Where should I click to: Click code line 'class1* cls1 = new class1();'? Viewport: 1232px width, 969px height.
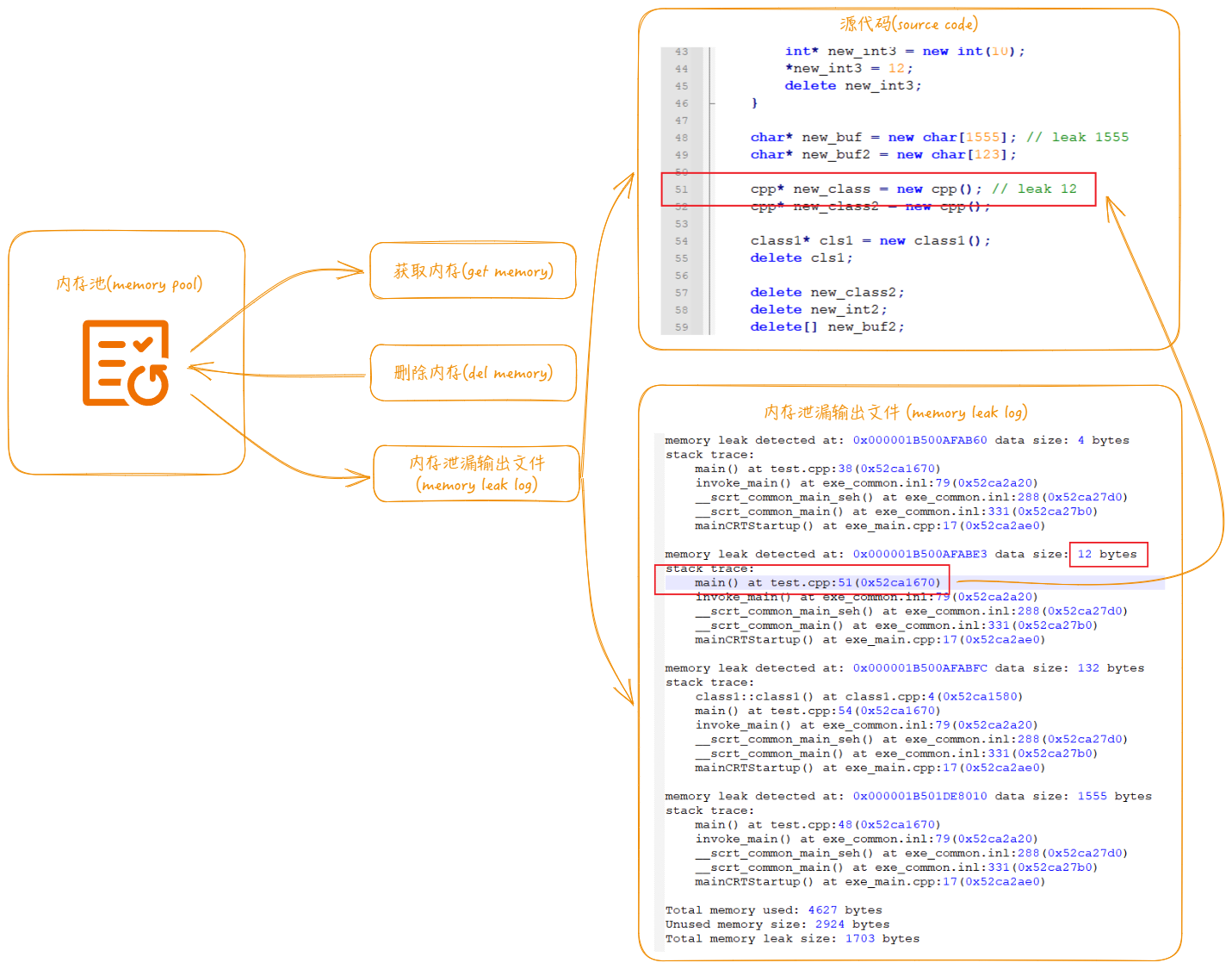[x=870, y=241]
